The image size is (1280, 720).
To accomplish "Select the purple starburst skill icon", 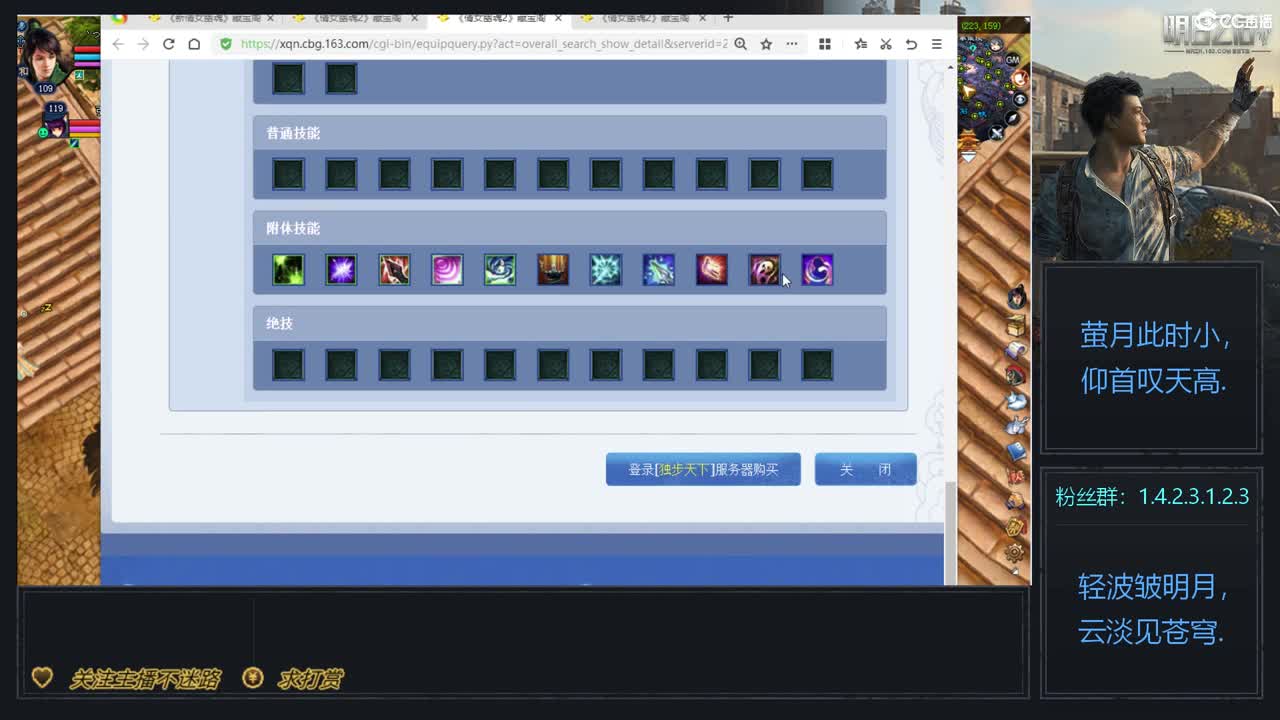I will click(341, 270).
